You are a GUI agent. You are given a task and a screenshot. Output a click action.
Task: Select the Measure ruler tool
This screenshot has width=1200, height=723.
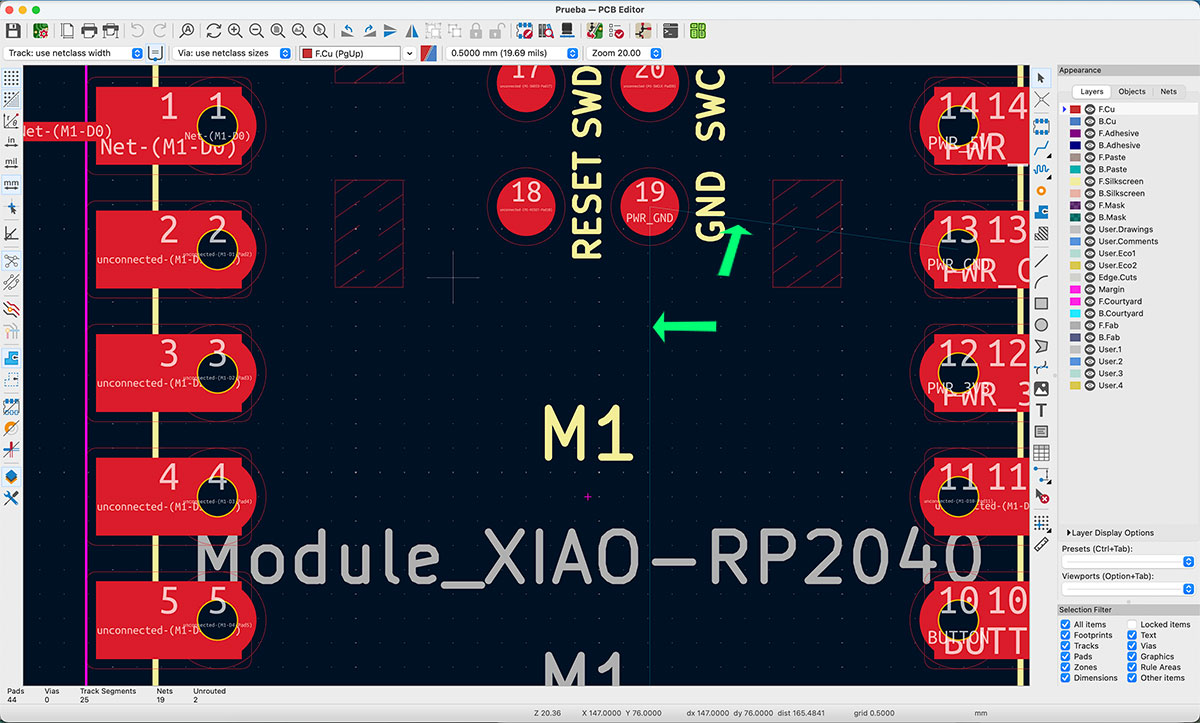pos(1041,544)
